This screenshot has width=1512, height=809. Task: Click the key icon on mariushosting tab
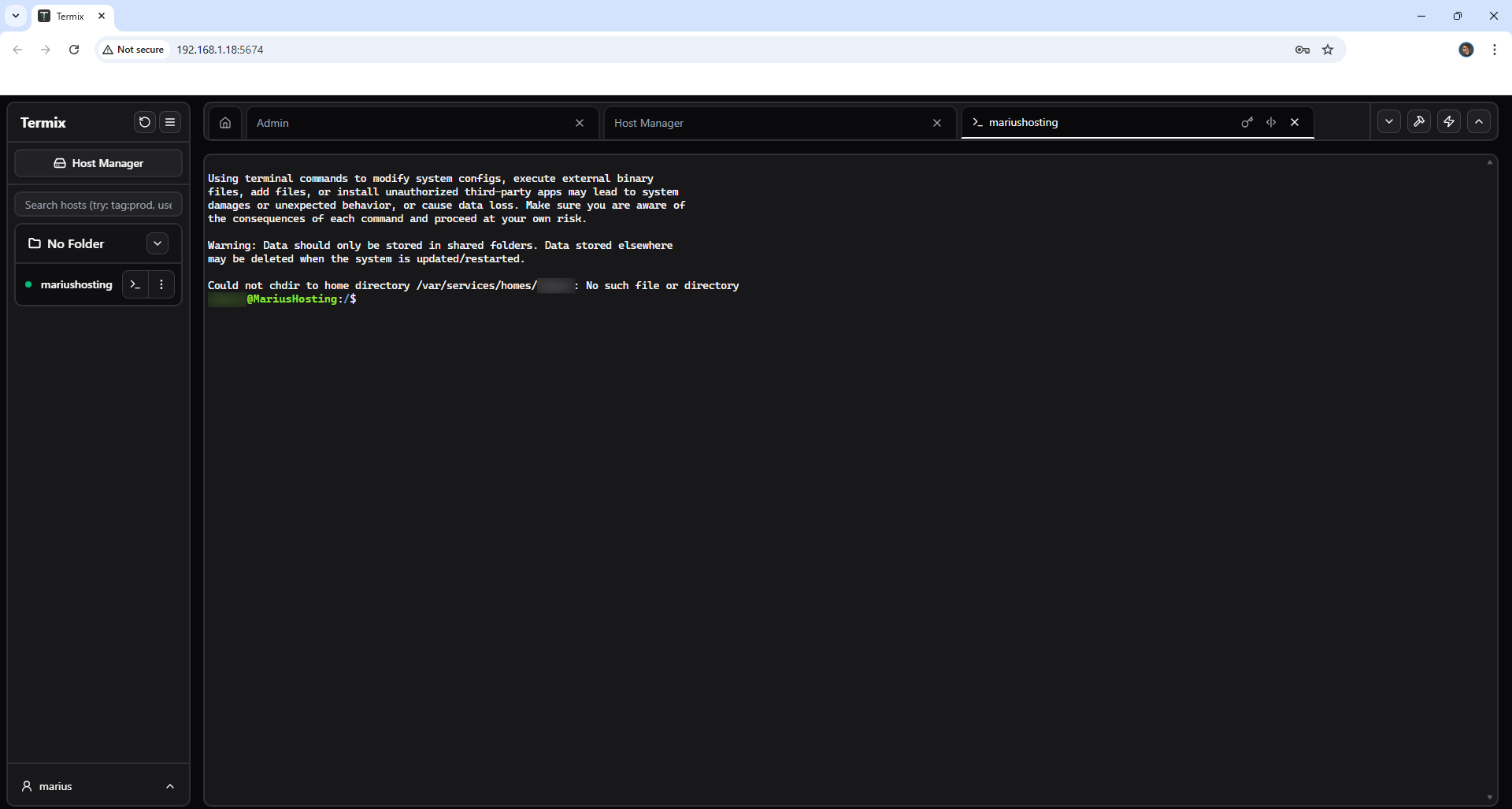point(1247,122)
